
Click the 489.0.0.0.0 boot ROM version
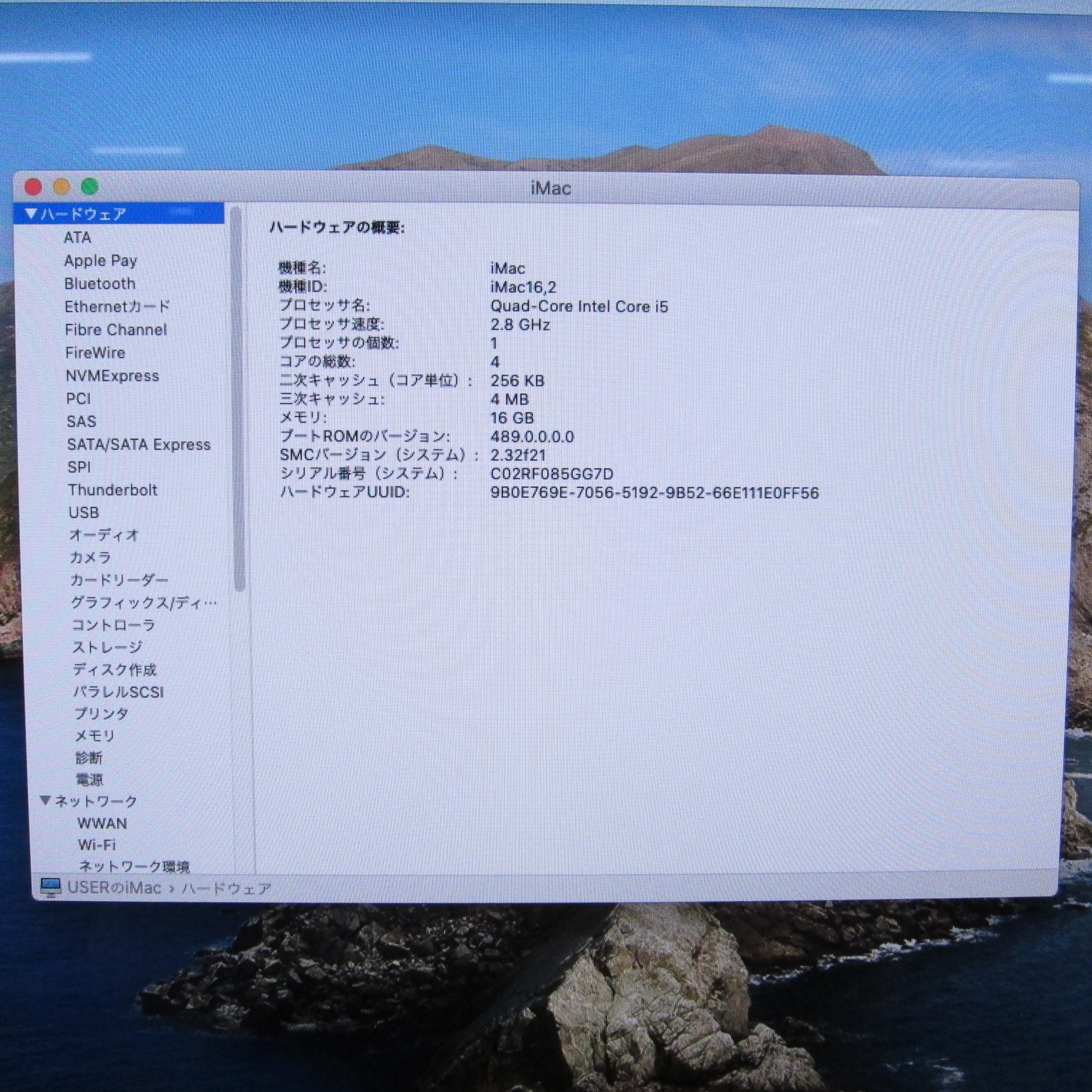pos(532,436)
